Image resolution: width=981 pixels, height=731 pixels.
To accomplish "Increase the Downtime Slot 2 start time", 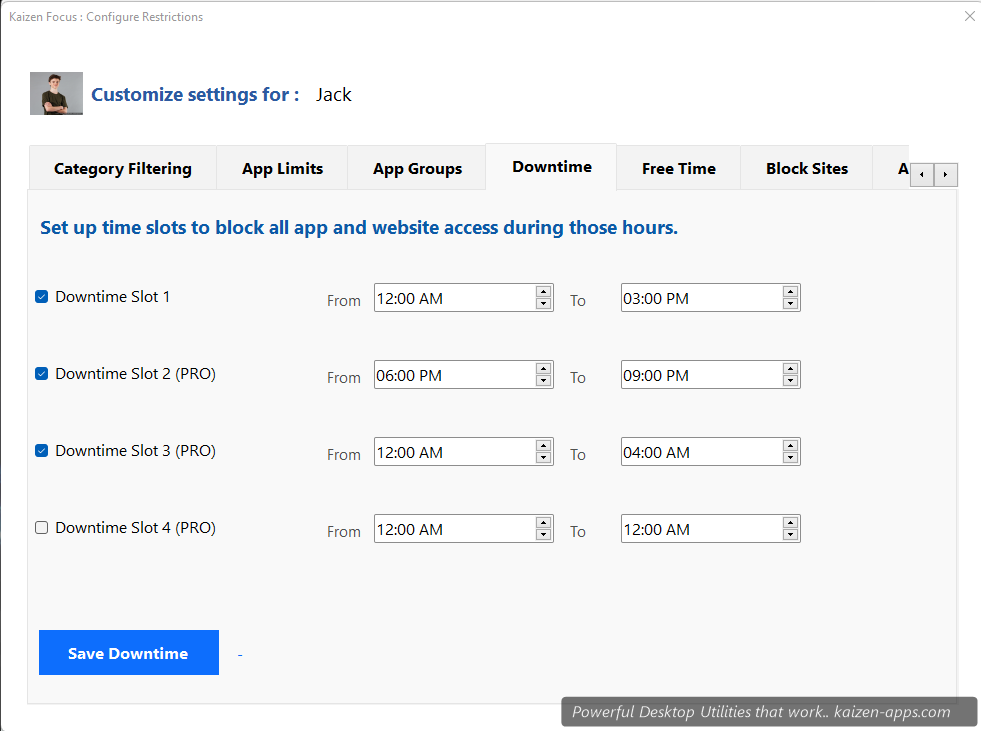I will (x=543, y=369).
